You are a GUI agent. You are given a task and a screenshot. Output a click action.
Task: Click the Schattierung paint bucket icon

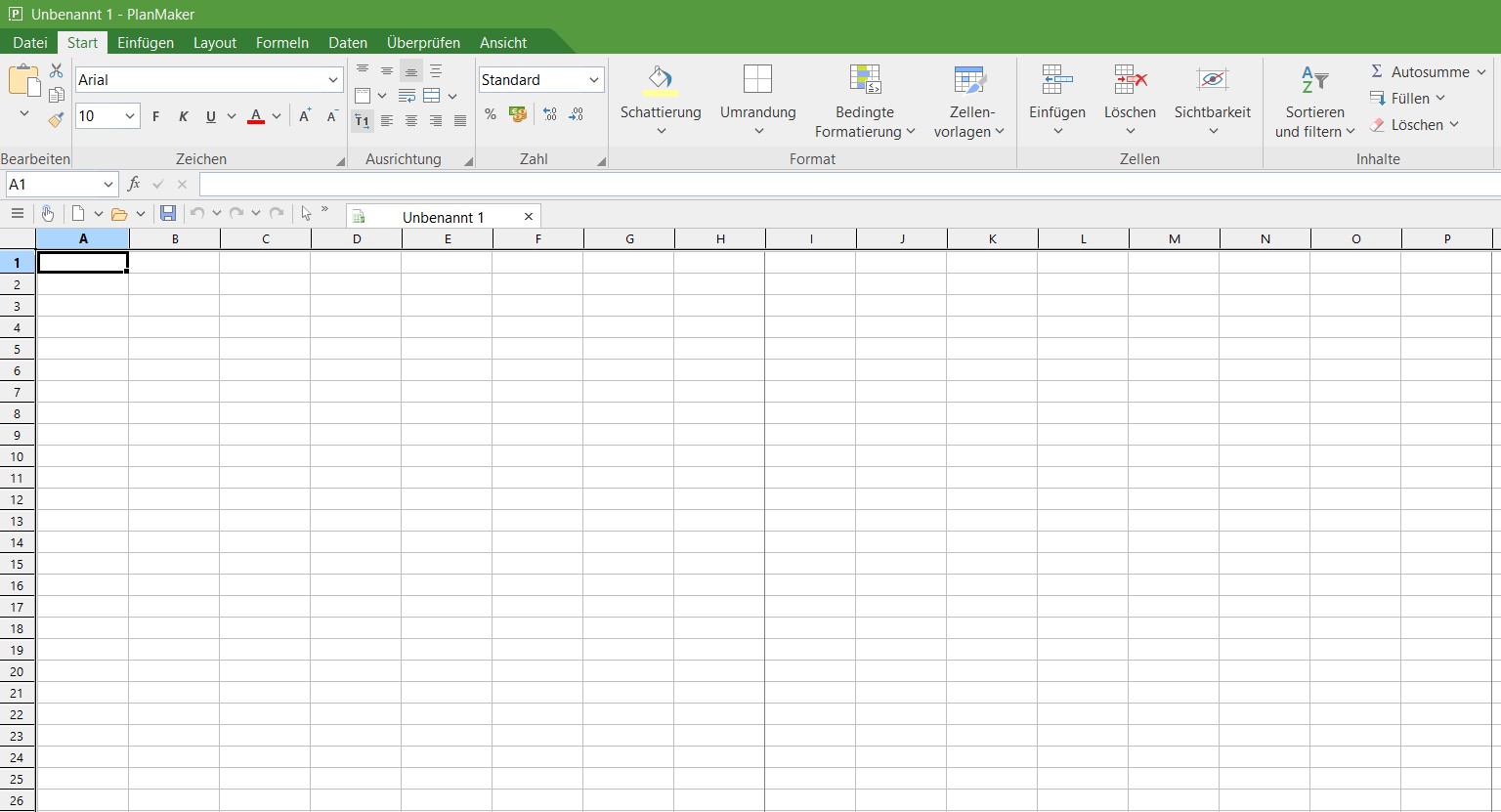point(661,80)
